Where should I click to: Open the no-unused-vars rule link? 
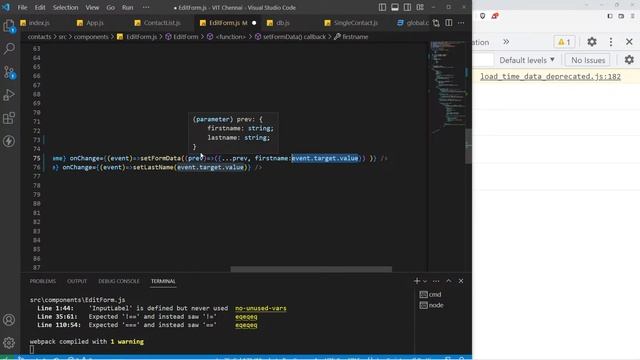pos(260,308)
